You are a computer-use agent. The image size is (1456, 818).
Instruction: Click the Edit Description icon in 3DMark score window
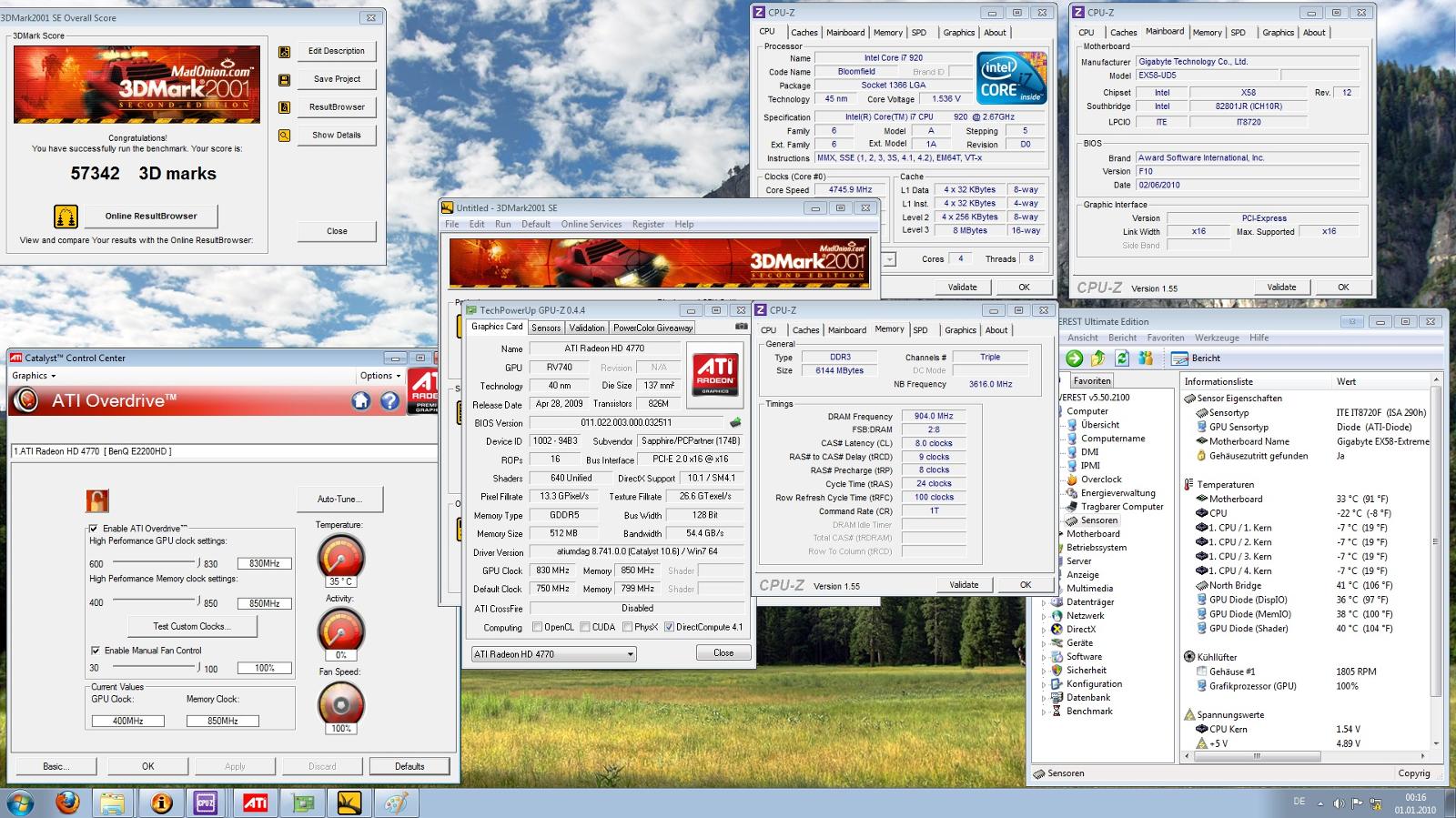(x=284, y=52)
